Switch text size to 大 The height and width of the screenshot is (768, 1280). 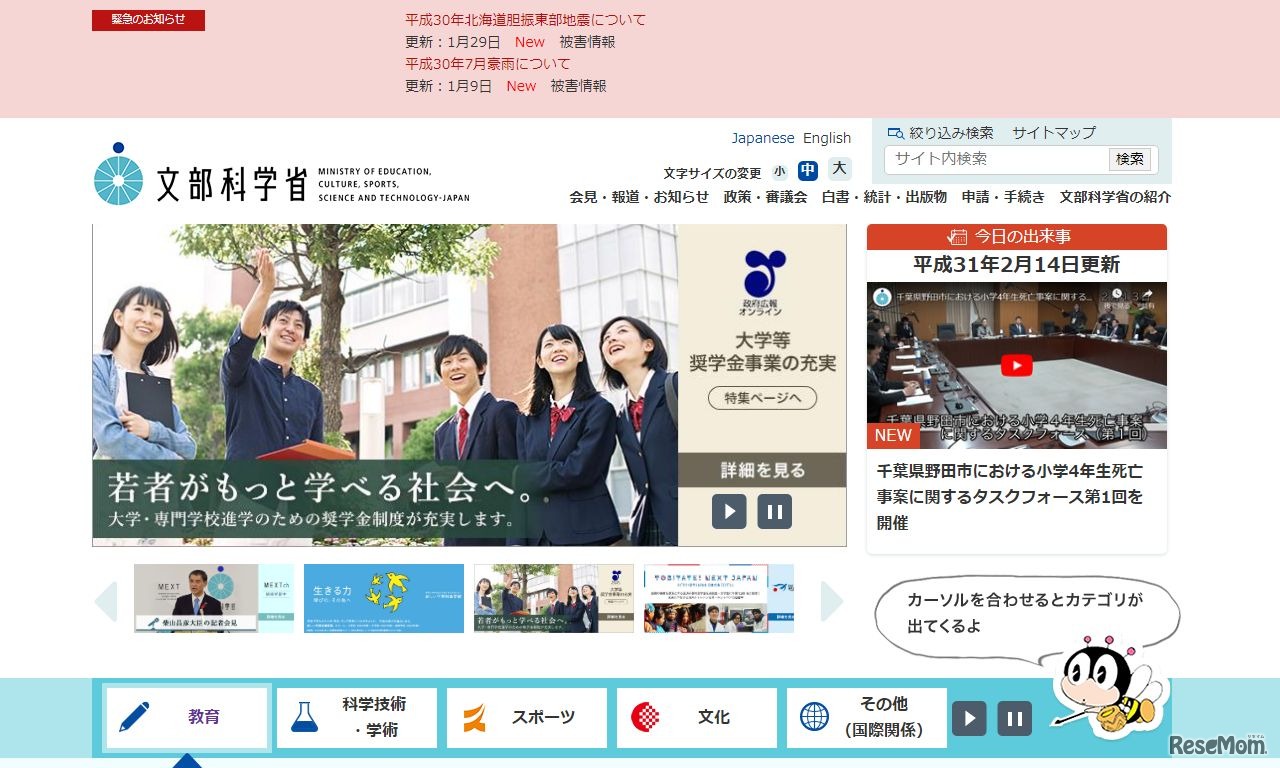[839, 171]
